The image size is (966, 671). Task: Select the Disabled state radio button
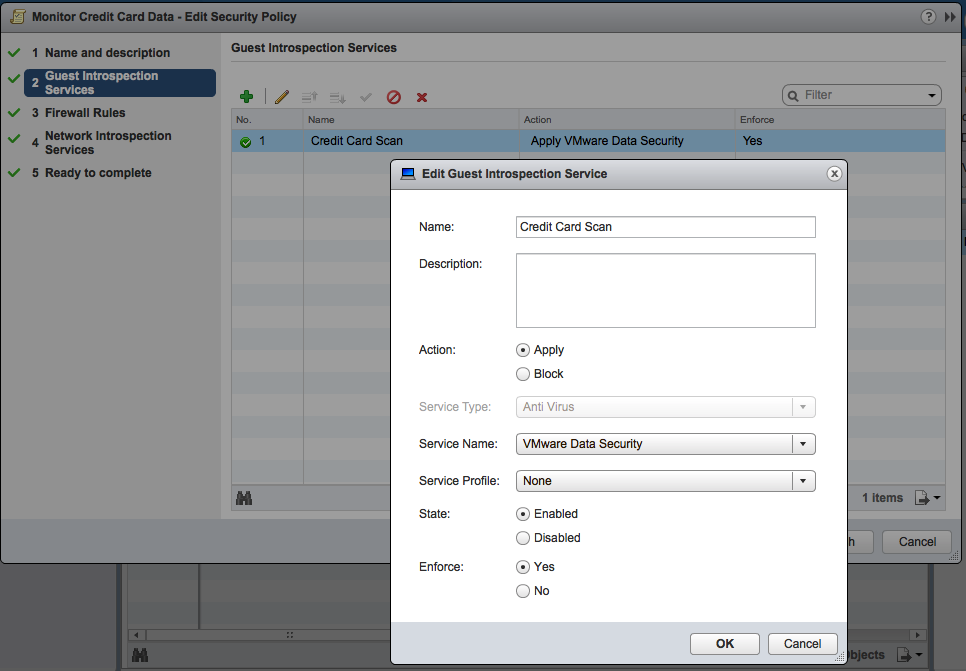[522, 538]
